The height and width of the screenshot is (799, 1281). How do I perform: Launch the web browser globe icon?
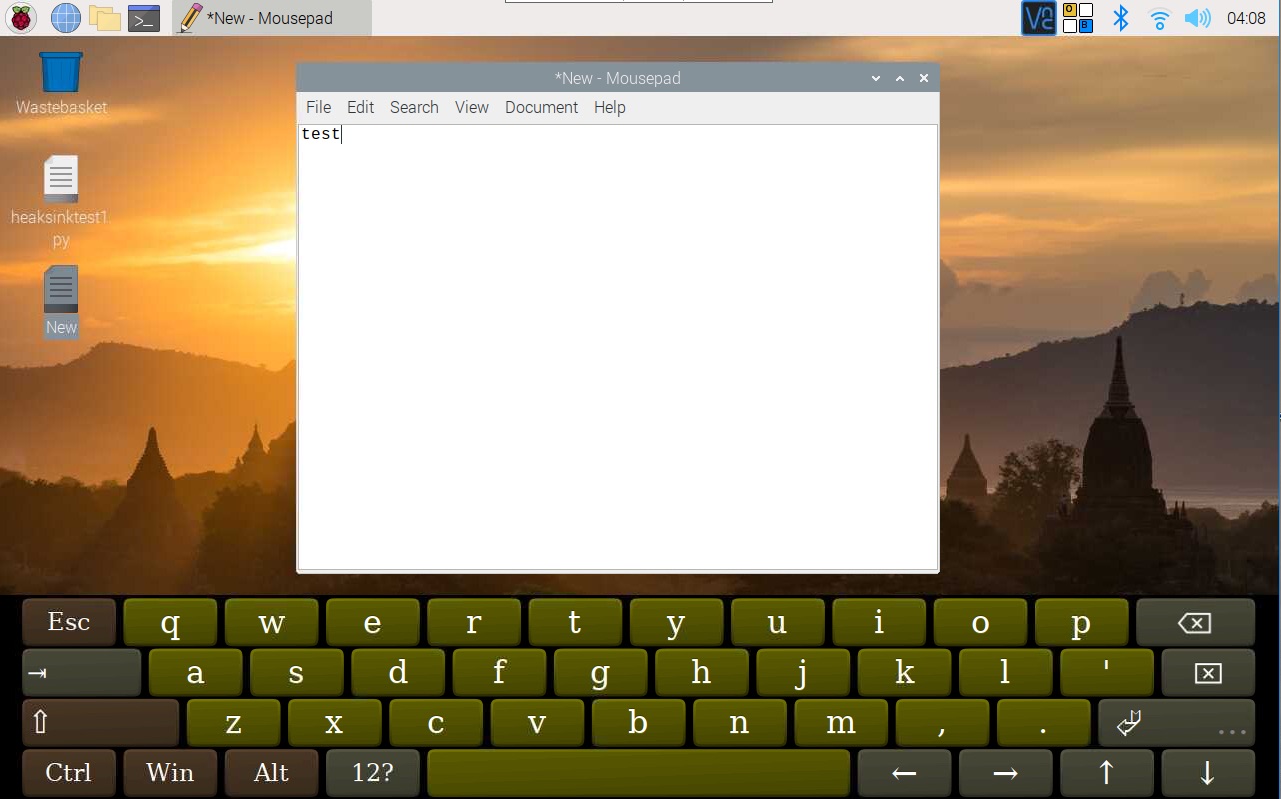[65, 18]
